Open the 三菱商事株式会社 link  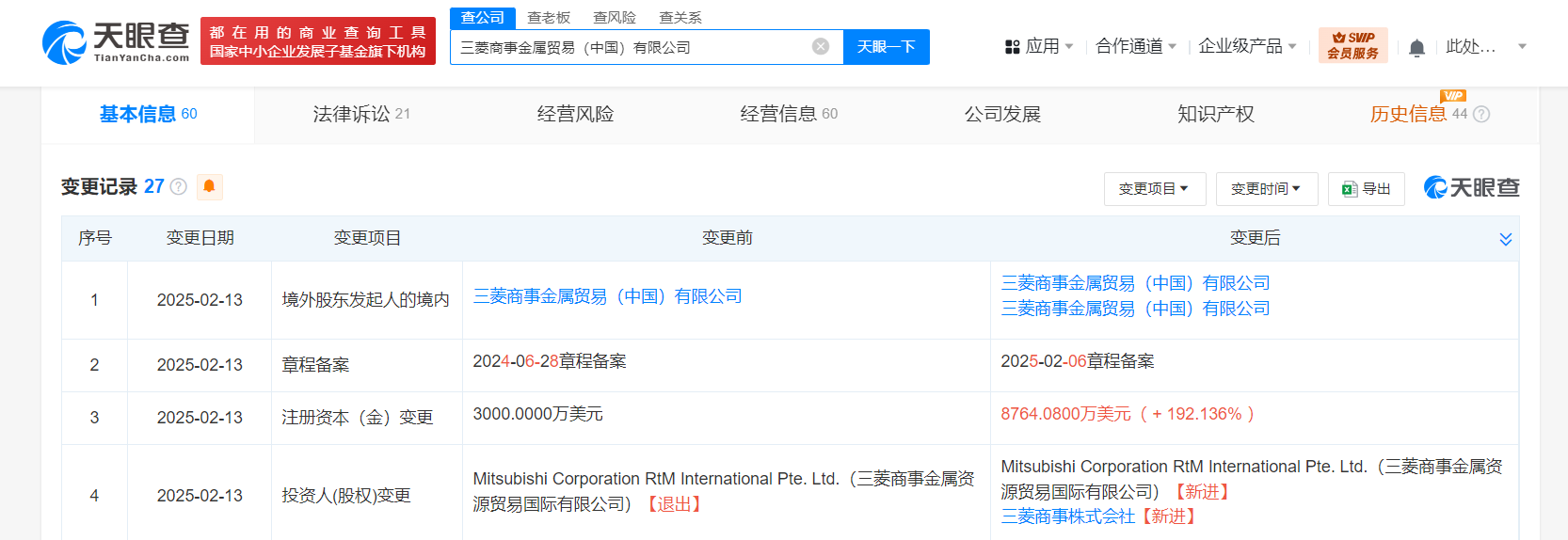coord(1067,516)
